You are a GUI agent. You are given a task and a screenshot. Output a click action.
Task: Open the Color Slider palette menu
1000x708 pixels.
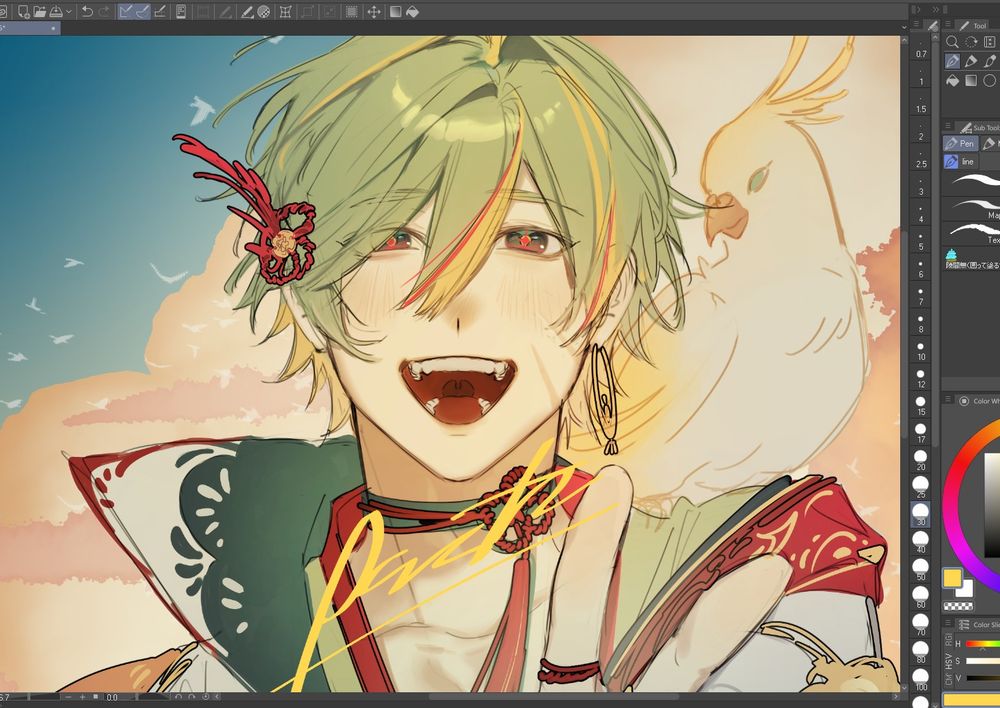(x=948, y=623)
